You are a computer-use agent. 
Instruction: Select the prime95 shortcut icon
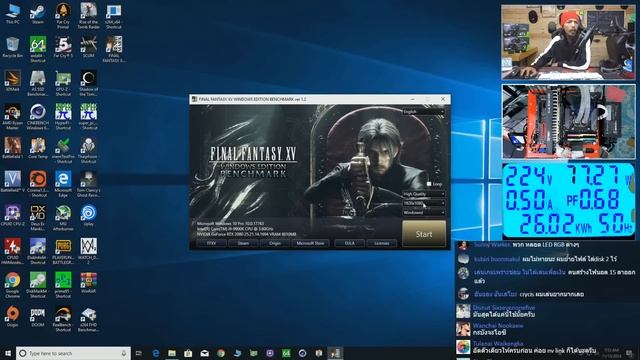point(63,285)
